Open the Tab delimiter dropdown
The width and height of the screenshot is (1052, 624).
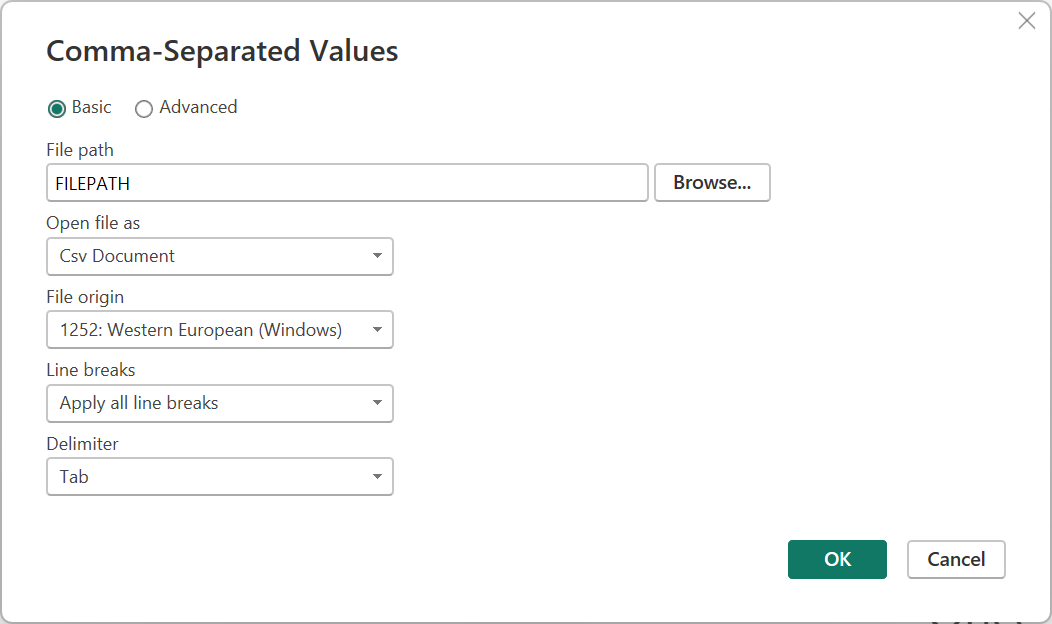pyautogui.click(x=220, y=477)
